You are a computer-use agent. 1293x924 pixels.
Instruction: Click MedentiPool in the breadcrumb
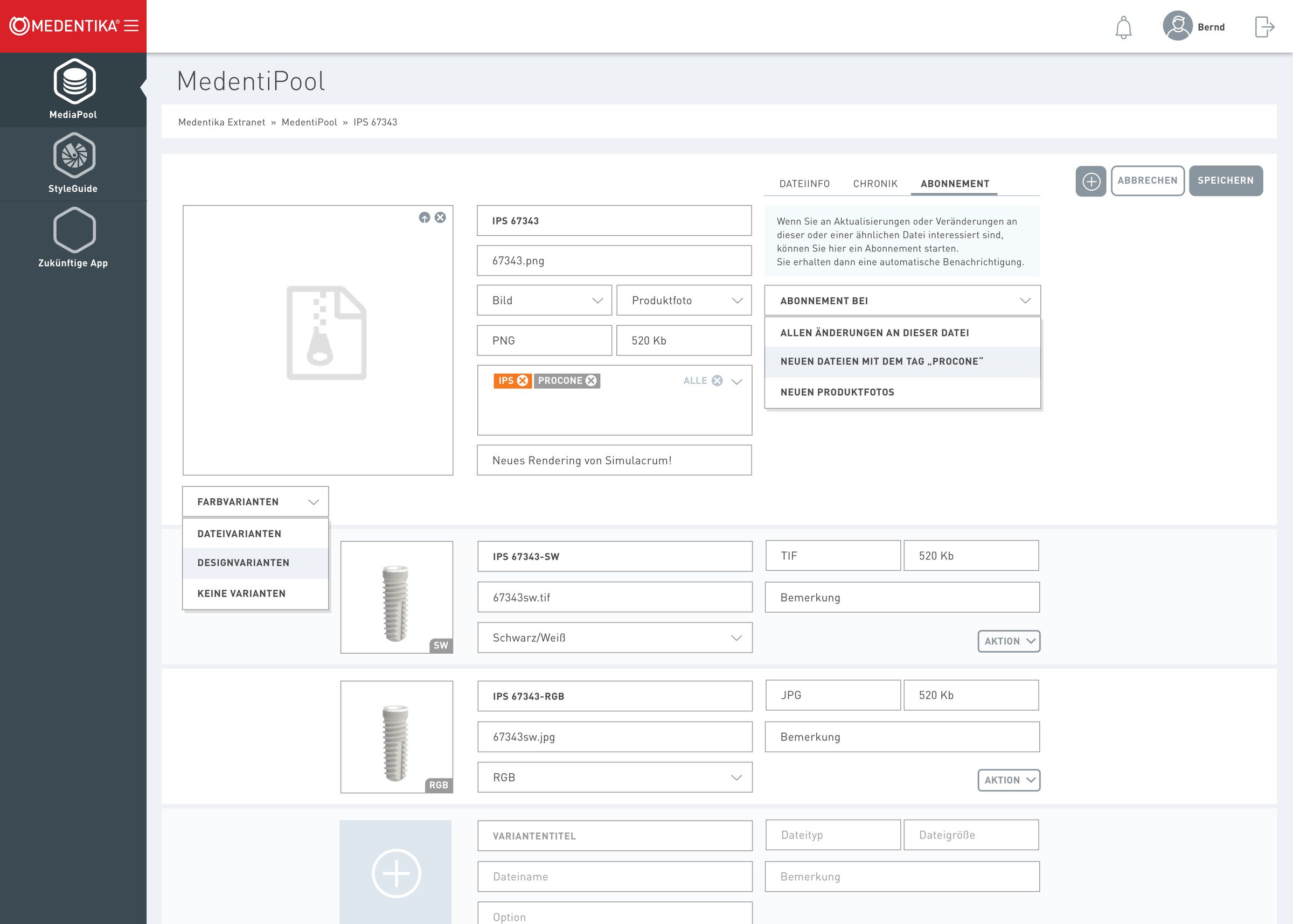tap(309, 122)
